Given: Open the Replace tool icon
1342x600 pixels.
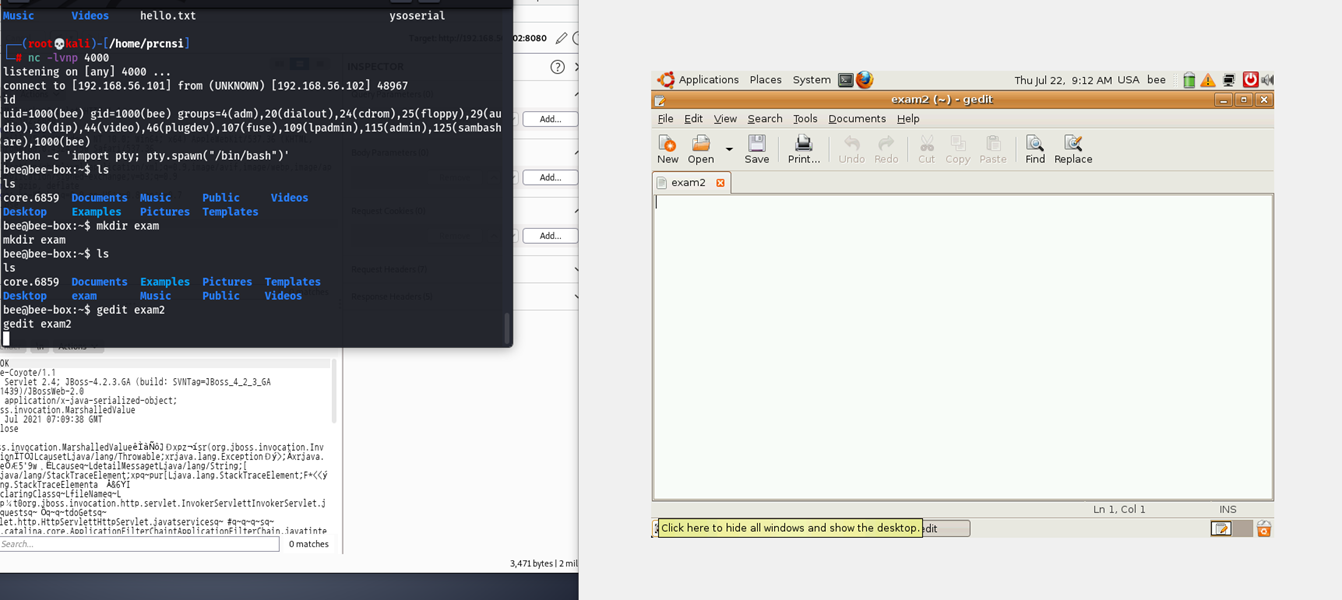Looking at the screenshot, I should (1073, 149).
